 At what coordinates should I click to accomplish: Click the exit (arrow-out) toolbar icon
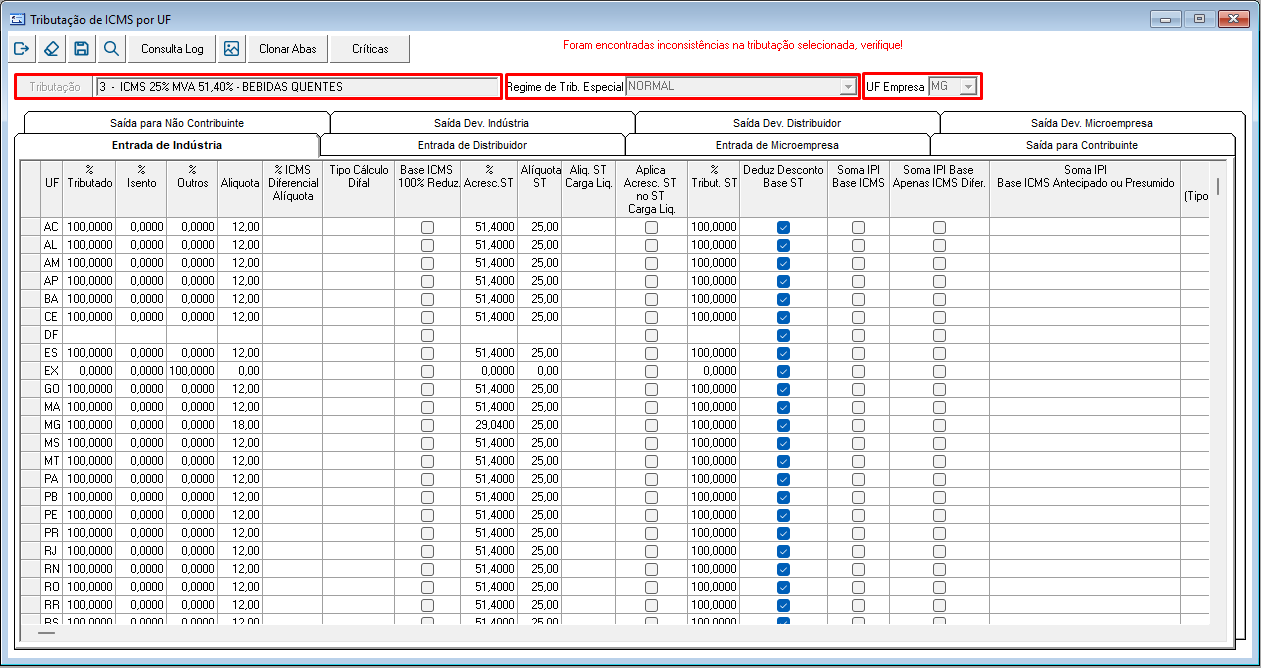point(22,48)
